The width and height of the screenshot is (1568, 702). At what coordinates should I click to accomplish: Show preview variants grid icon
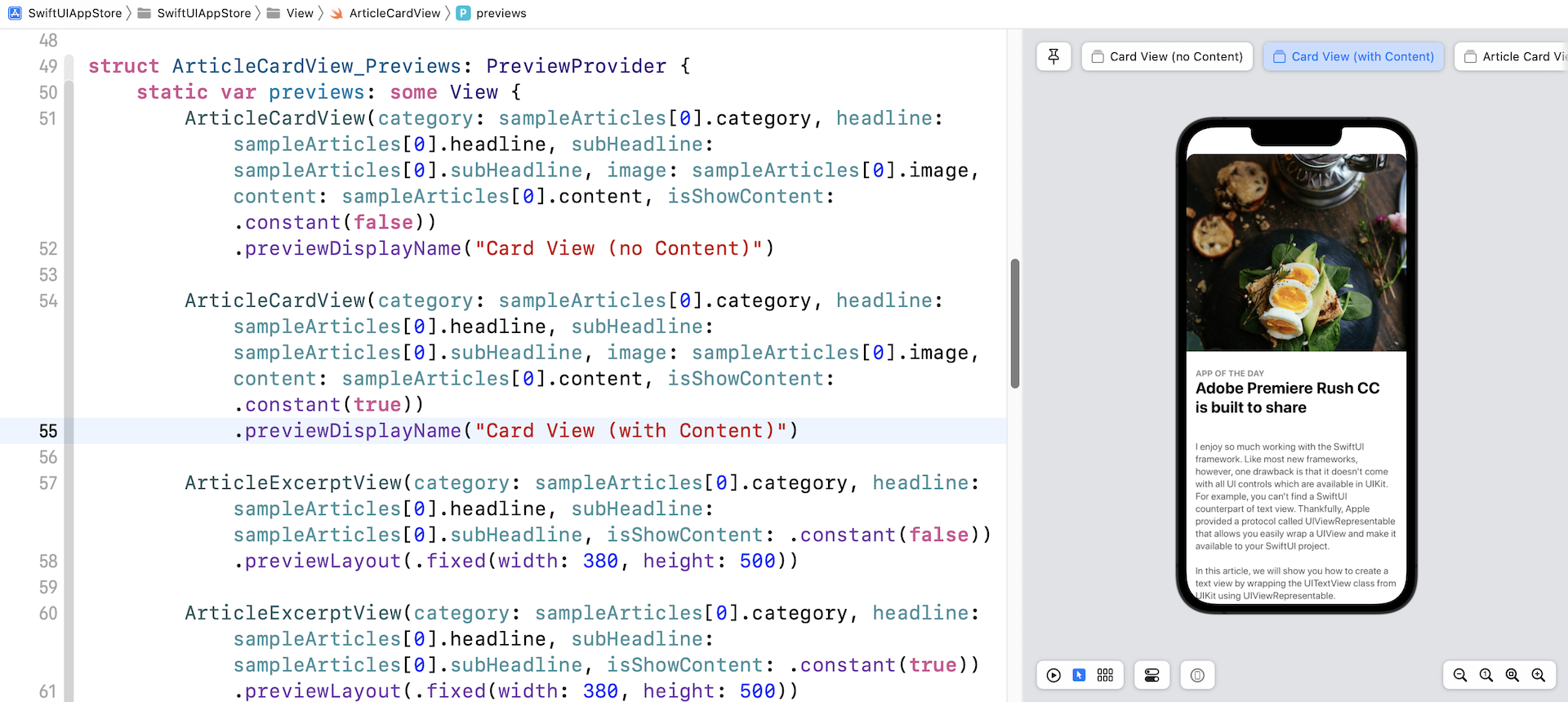1106,675
